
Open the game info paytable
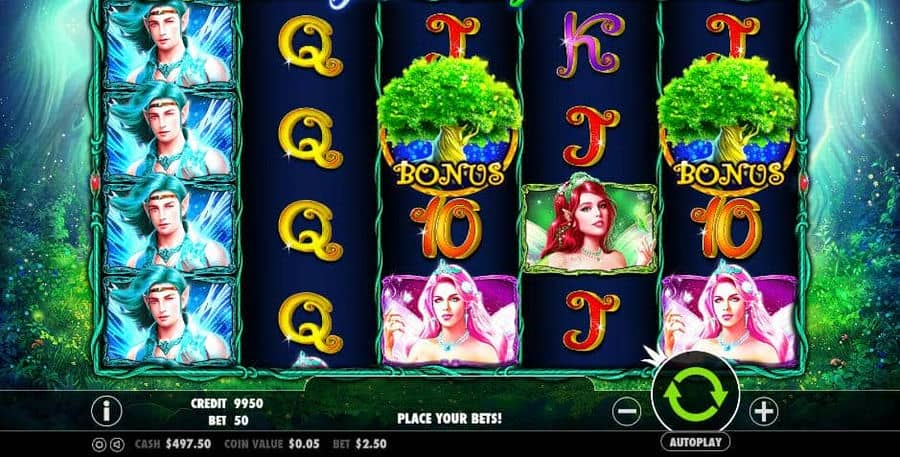tap(106, 411)
